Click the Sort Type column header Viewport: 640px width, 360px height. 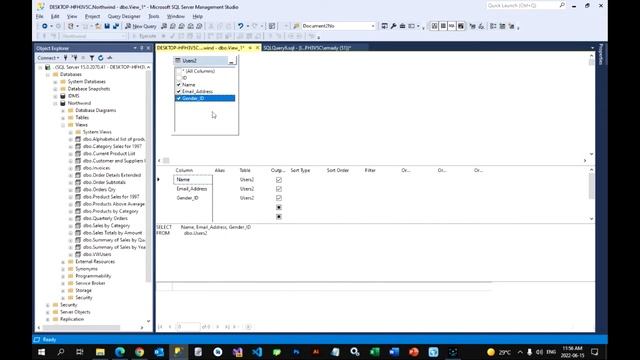(x=300, y=170)
